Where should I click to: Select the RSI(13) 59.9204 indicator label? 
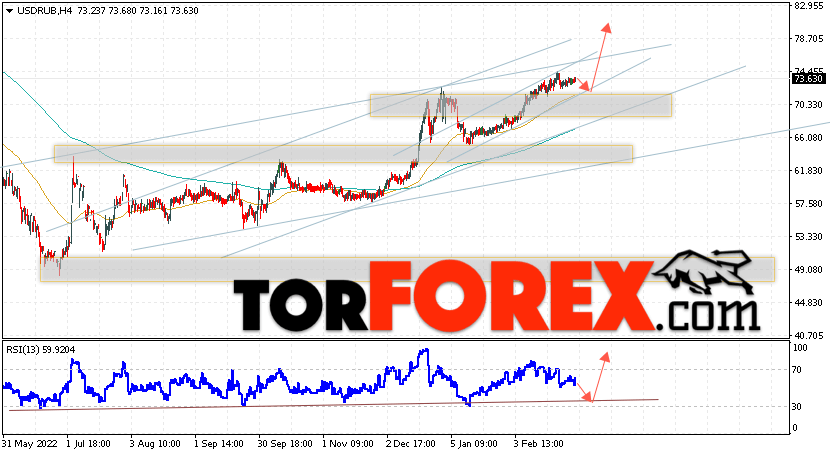(x=41, y=350)
